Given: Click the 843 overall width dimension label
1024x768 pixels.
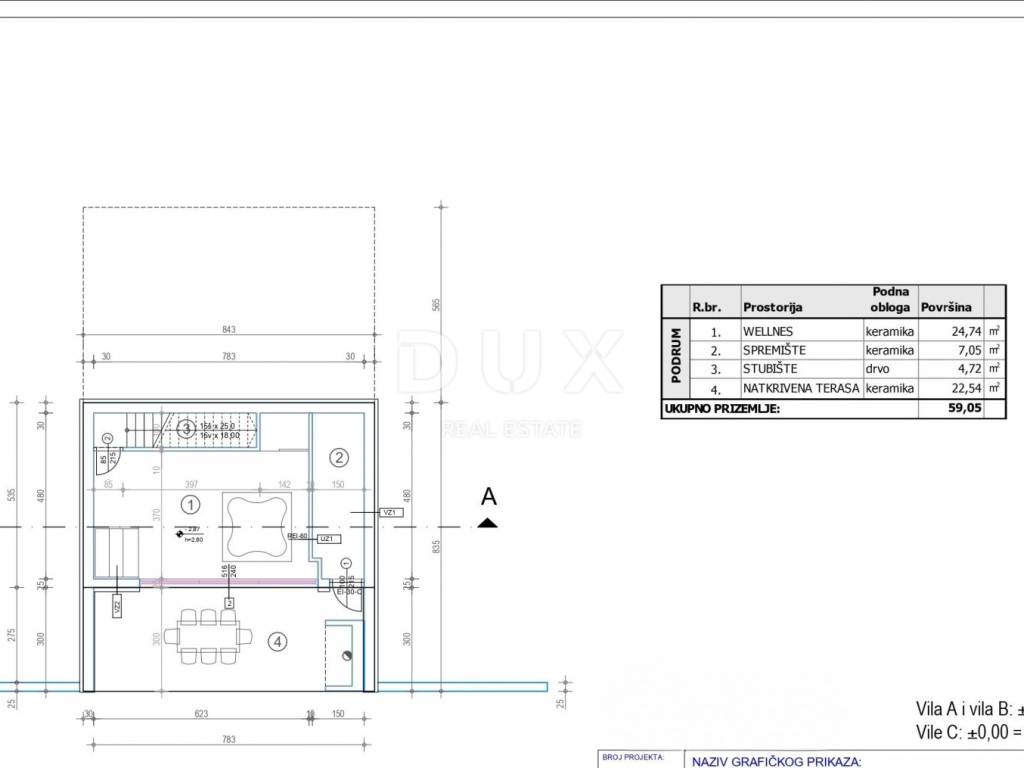Looking at the screenshot, I should 229,330.
